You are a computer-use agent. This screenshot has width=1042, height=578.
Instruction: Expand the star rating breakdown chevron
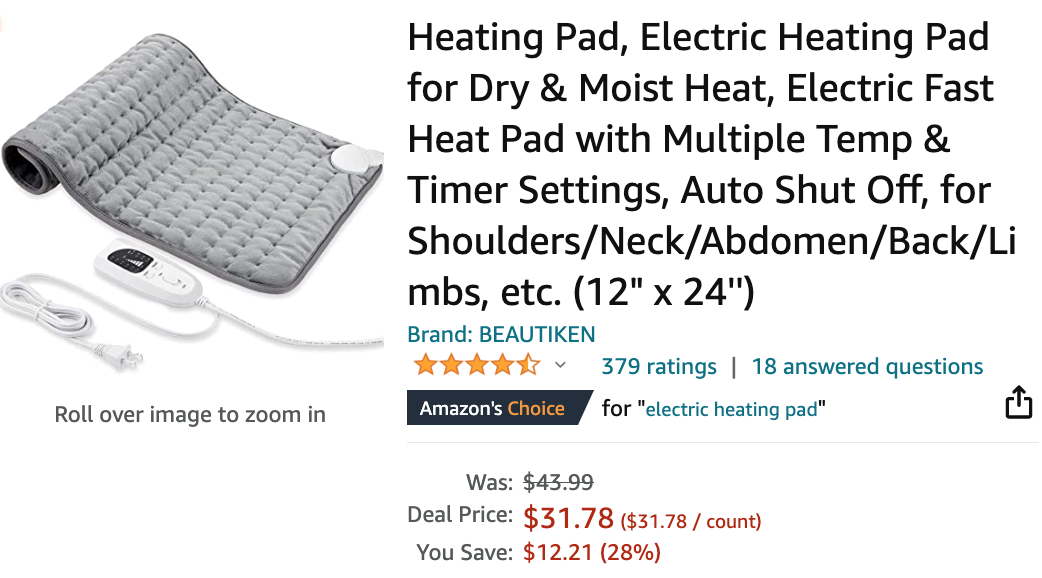[x=560, y=365]
